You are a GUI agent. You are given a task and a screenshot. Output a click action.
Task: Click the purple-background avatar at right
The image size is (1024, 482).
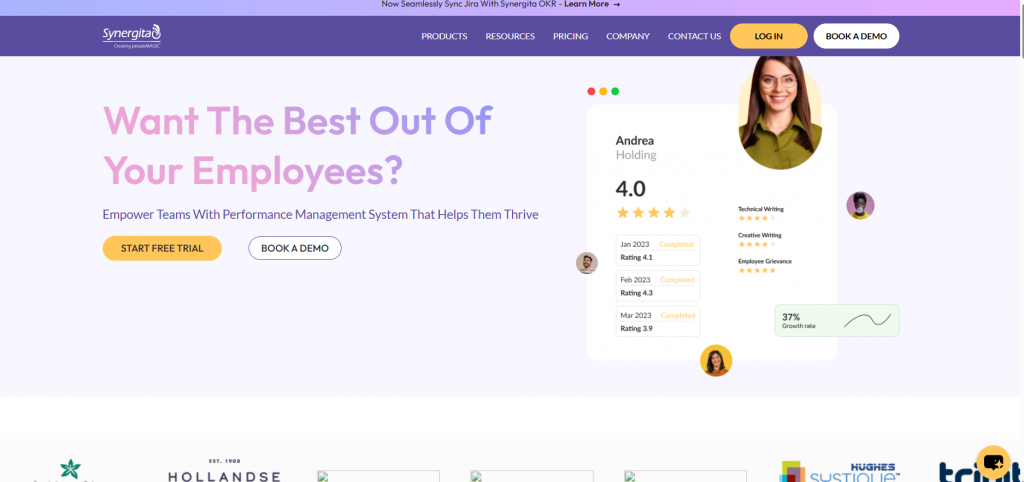(x=860, y=205)
